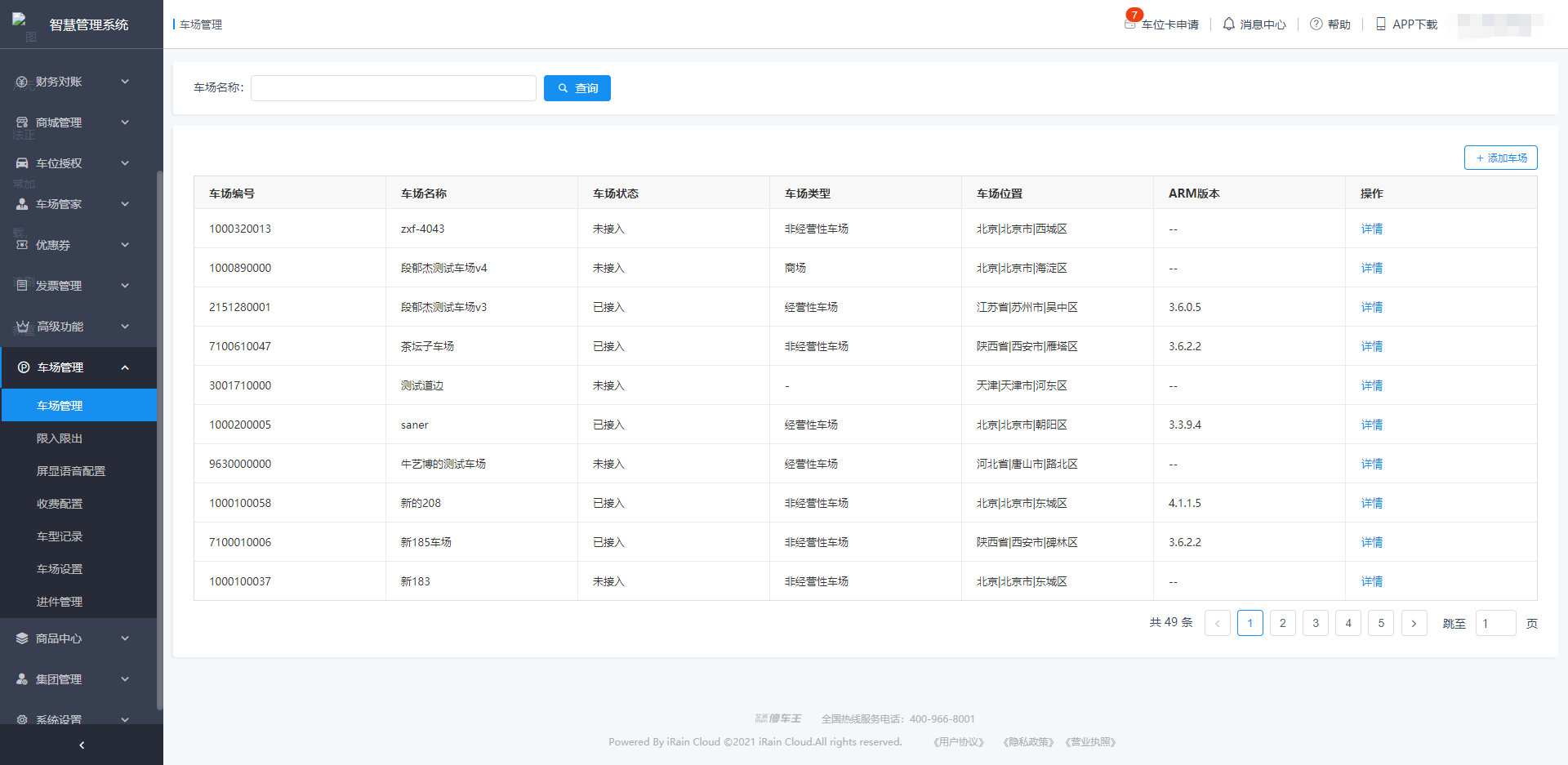Expand the 商城管理 menu chevron
1568x765 pixels.
pos(125,122)
